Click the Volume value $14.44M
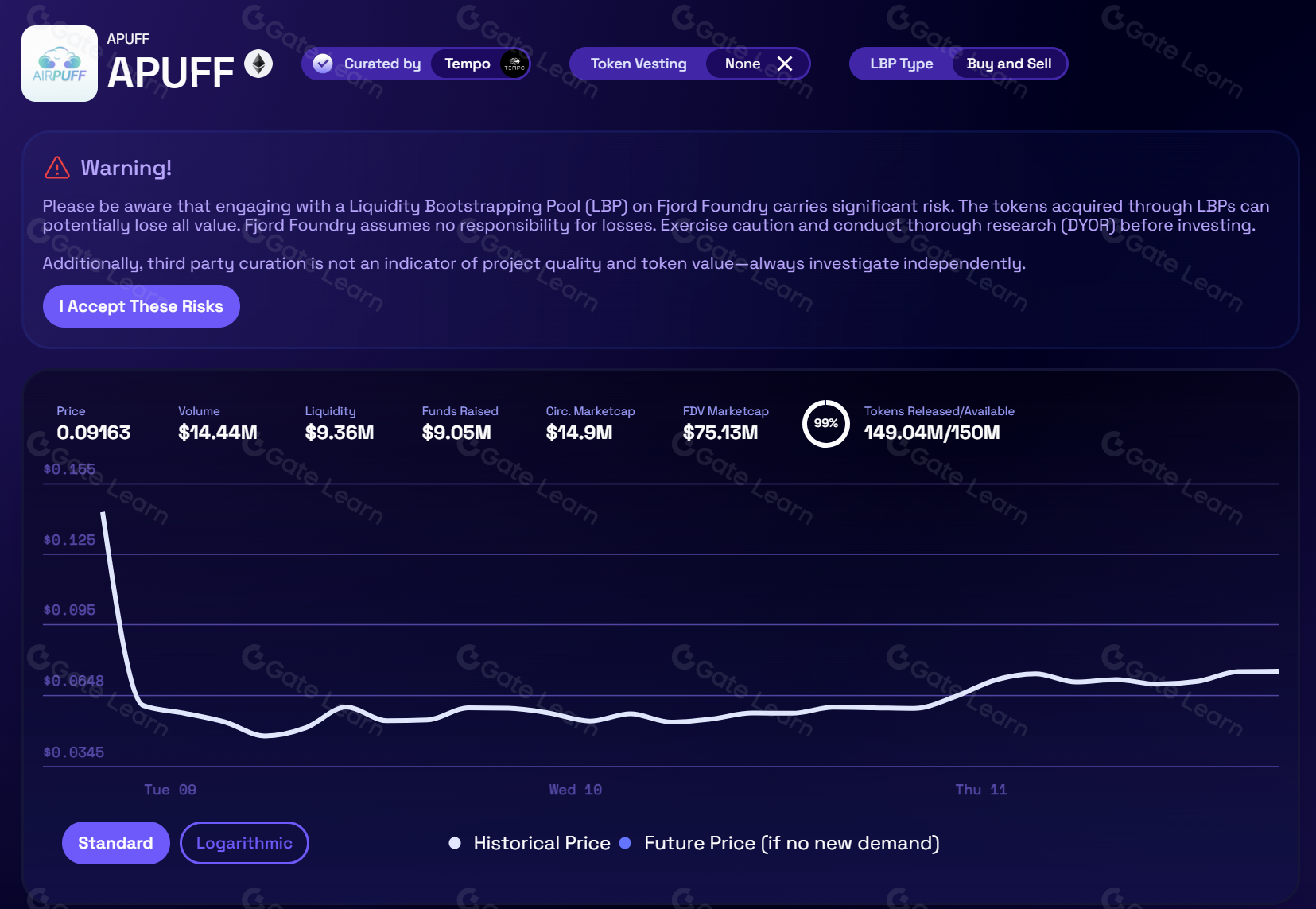The image size is (1316, 909). [218, 433]
